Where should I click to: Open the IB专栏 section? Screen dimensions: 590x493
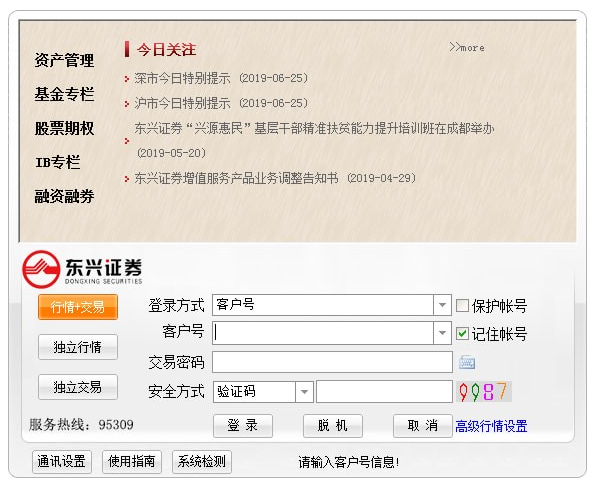click(58, 162)
